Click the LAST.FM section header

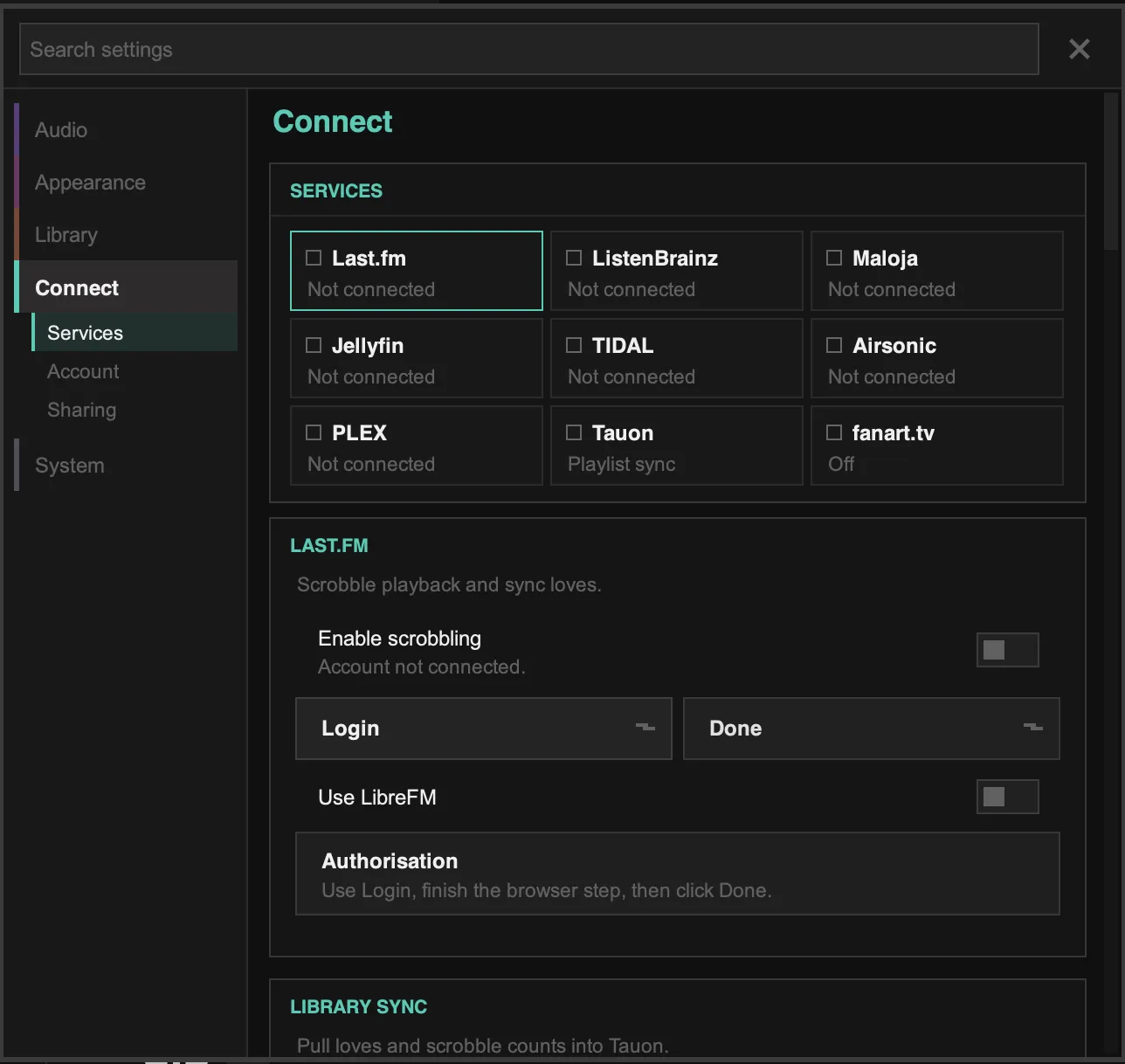click(x=329, y=545)
